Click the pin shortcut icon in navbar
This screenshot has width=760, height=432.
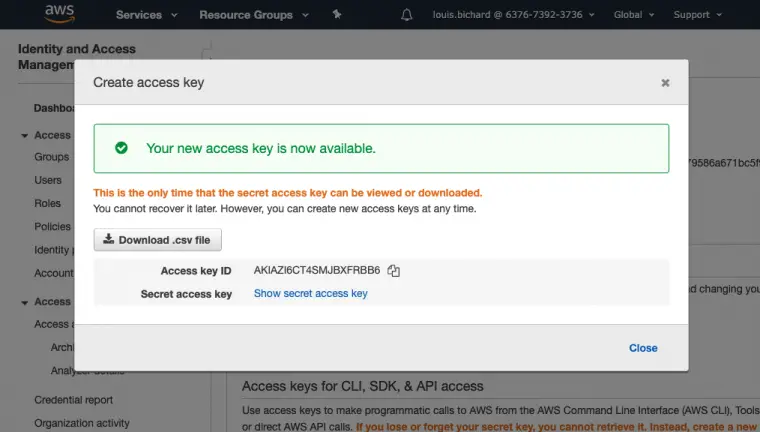(336, 15)
